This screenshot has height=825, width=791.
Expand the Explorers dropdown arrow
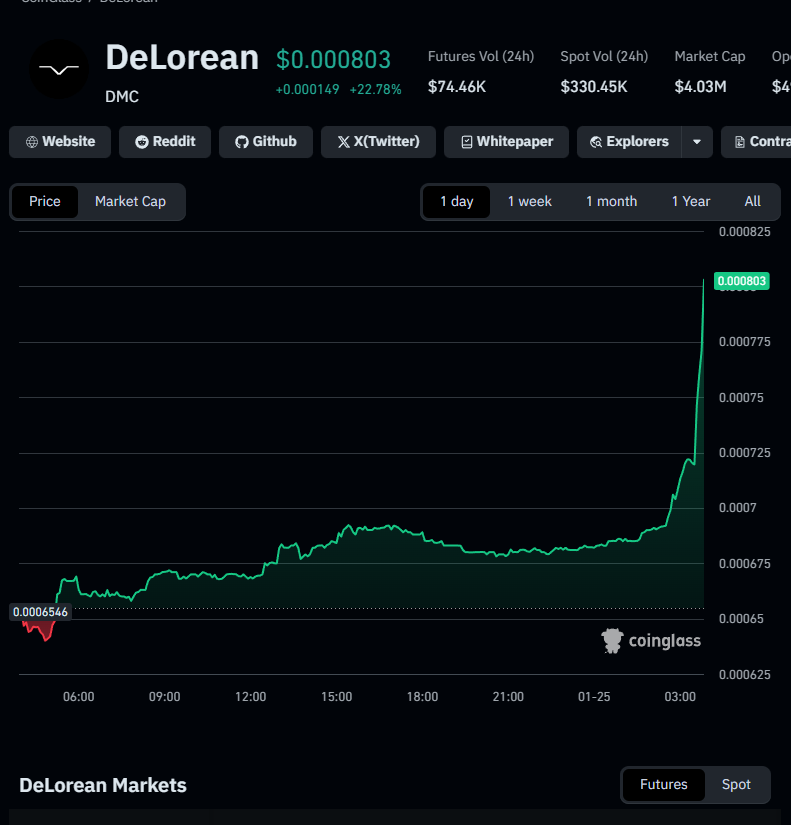[697, 142]
